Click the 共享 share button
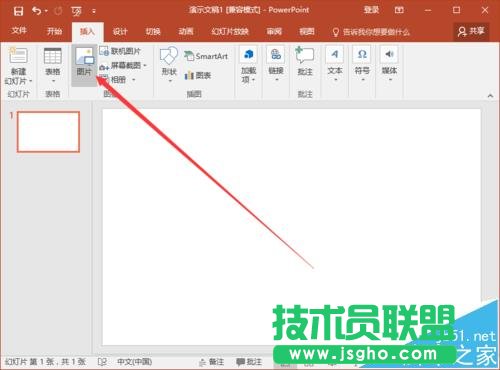500x370 pixels. tap(471, 31)
